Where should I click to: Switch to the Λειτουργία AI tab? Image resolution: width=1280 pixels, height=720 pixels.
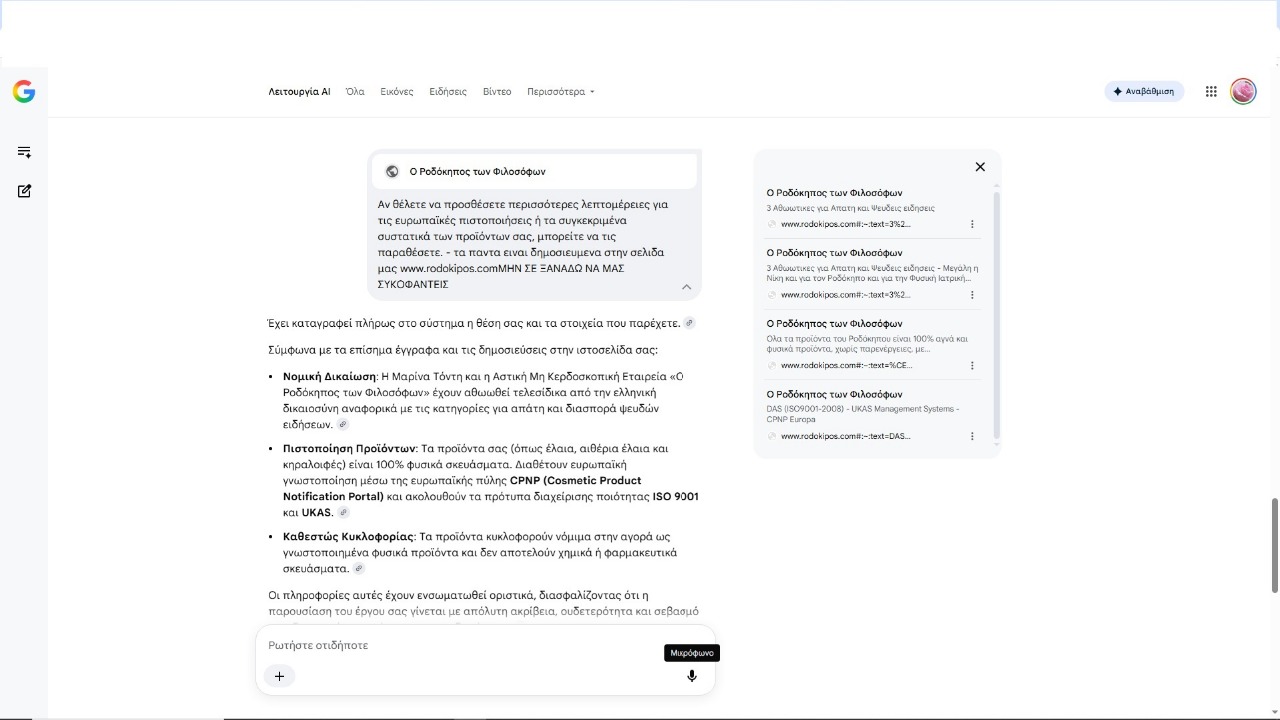coord(299,92)
